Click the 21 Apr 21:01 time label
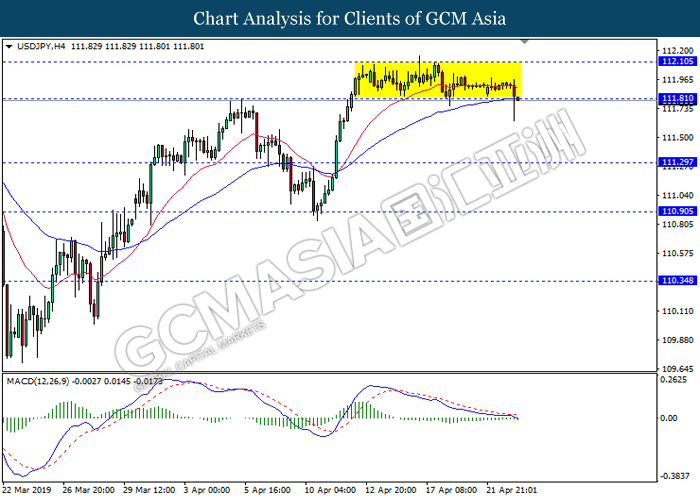The width and height of the screenshot is (700, 500). pyautogui.click(x=512, y=490)
